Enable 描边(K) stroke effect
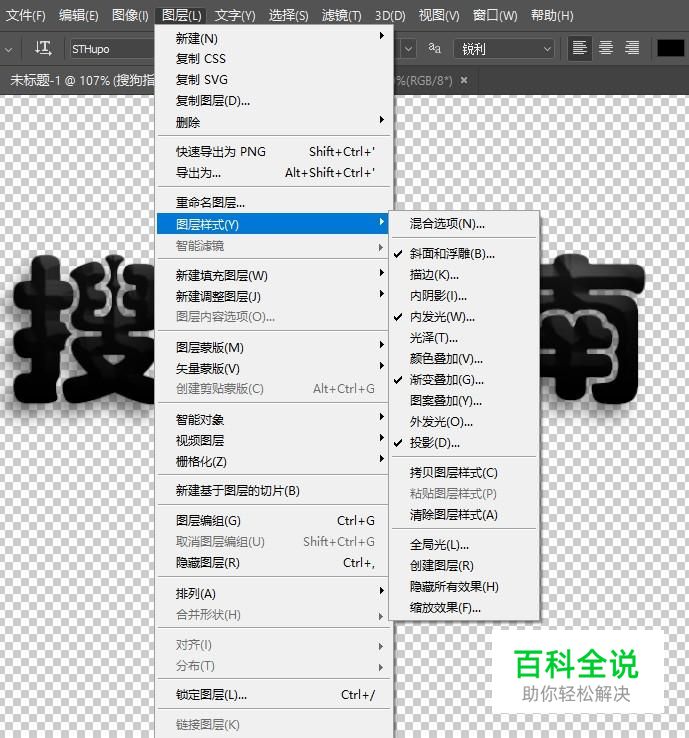The width and height of the screenshot is (689, 738). (464, 275)
